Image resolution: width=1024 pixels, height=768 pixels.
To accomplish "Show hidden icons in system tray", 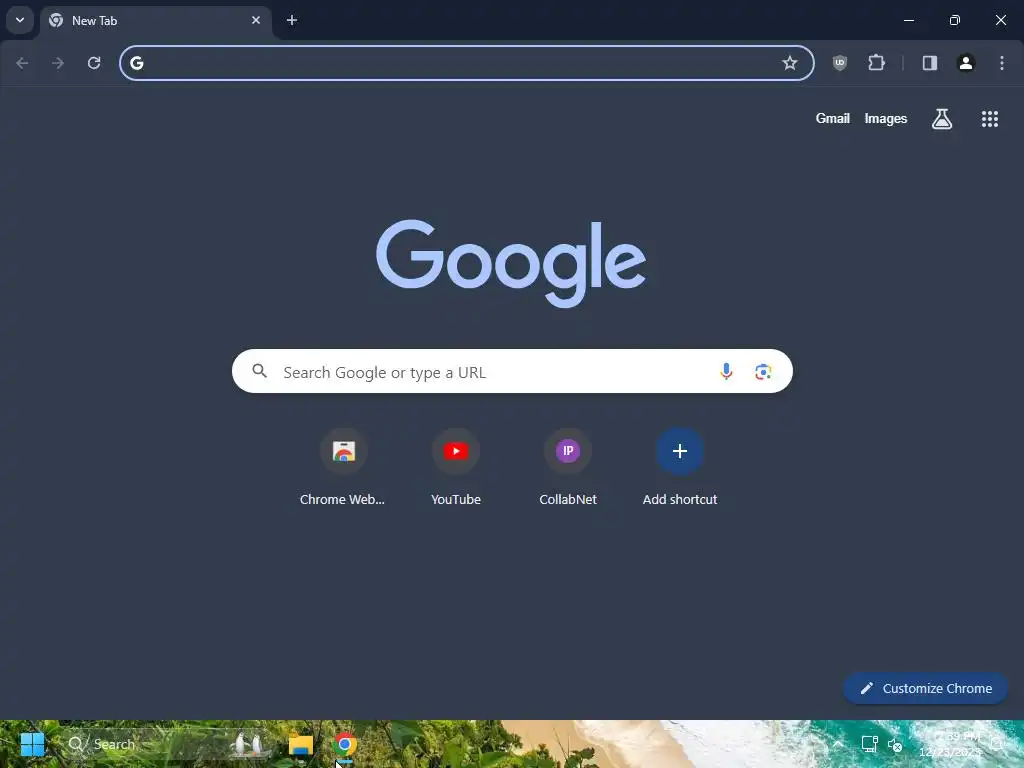I will point(838,744).
